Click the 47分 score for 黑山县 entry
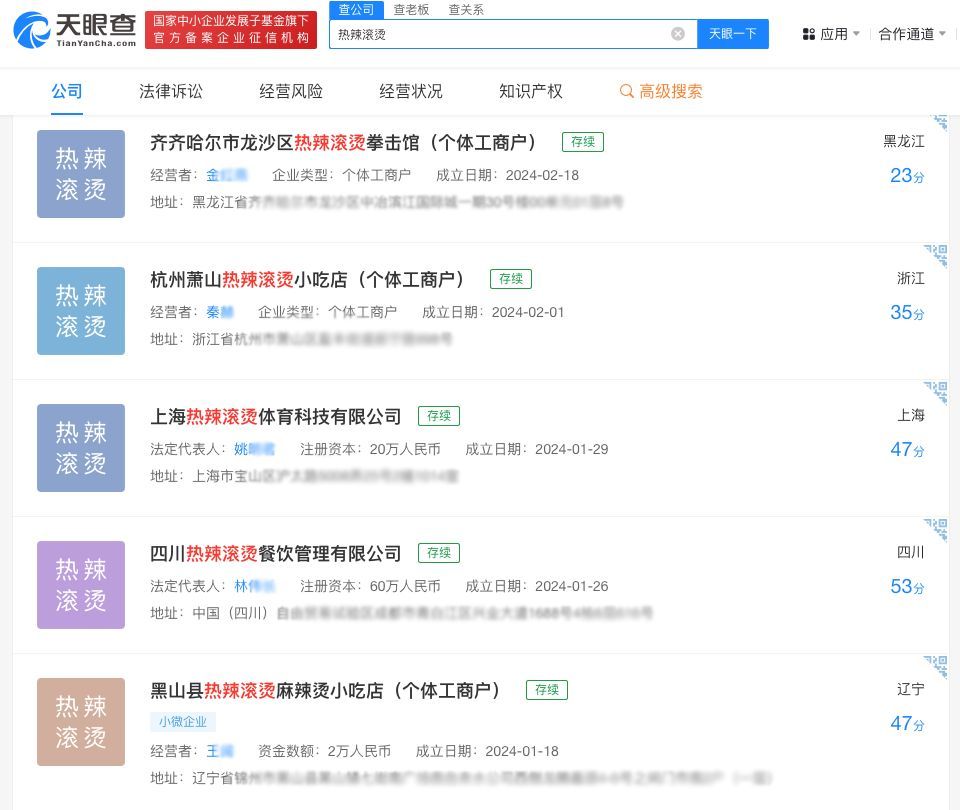The height and width of the screenshot is (810, 960). point(907,724)
